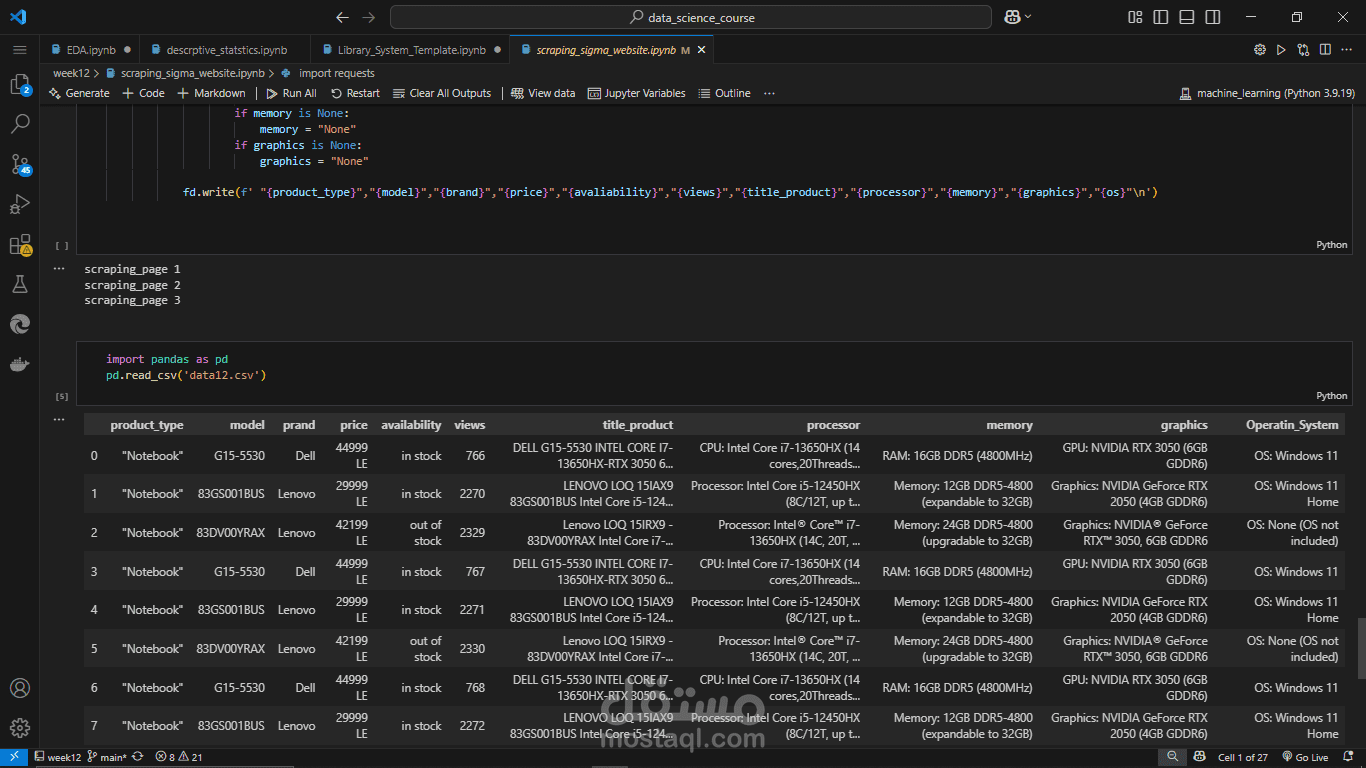The height and width of the screenshot is (768, 1366).
Task: Open the Explorer view in activity bar
Action: pos(20,85)
